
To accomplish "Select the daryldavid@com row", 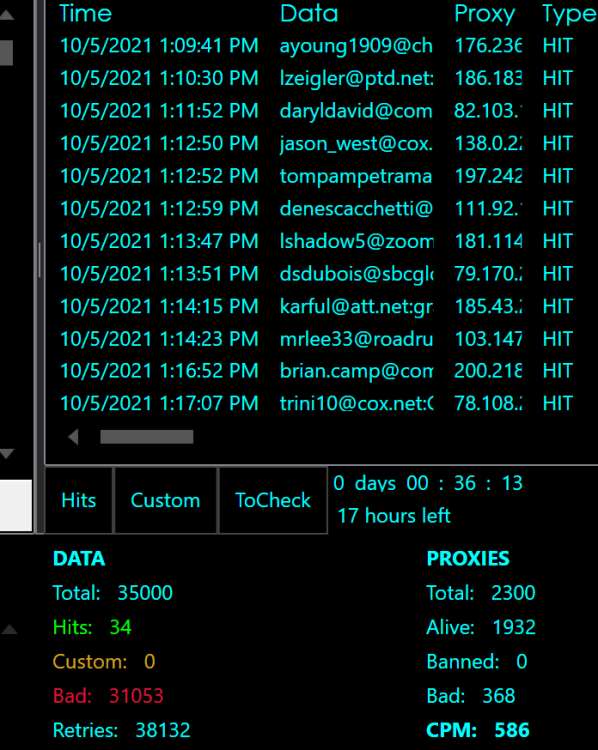I will (321, 111).
